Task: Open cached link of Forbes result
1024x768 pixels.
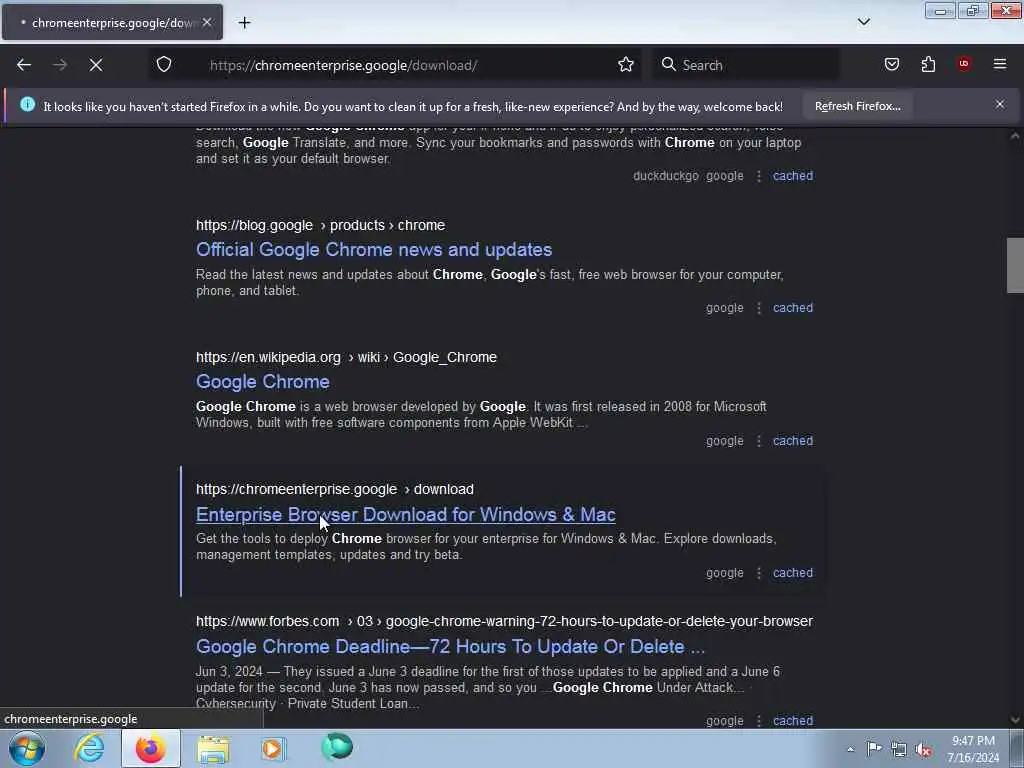Action: pyautogui.click(x=793, y=720)
